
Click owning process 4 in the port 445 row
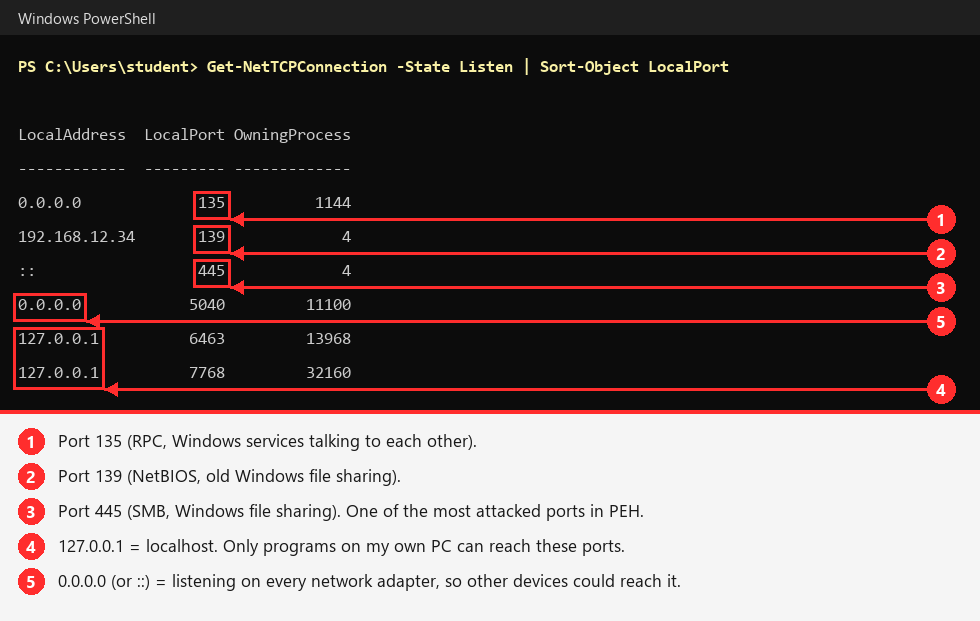(x=346, y=271)
